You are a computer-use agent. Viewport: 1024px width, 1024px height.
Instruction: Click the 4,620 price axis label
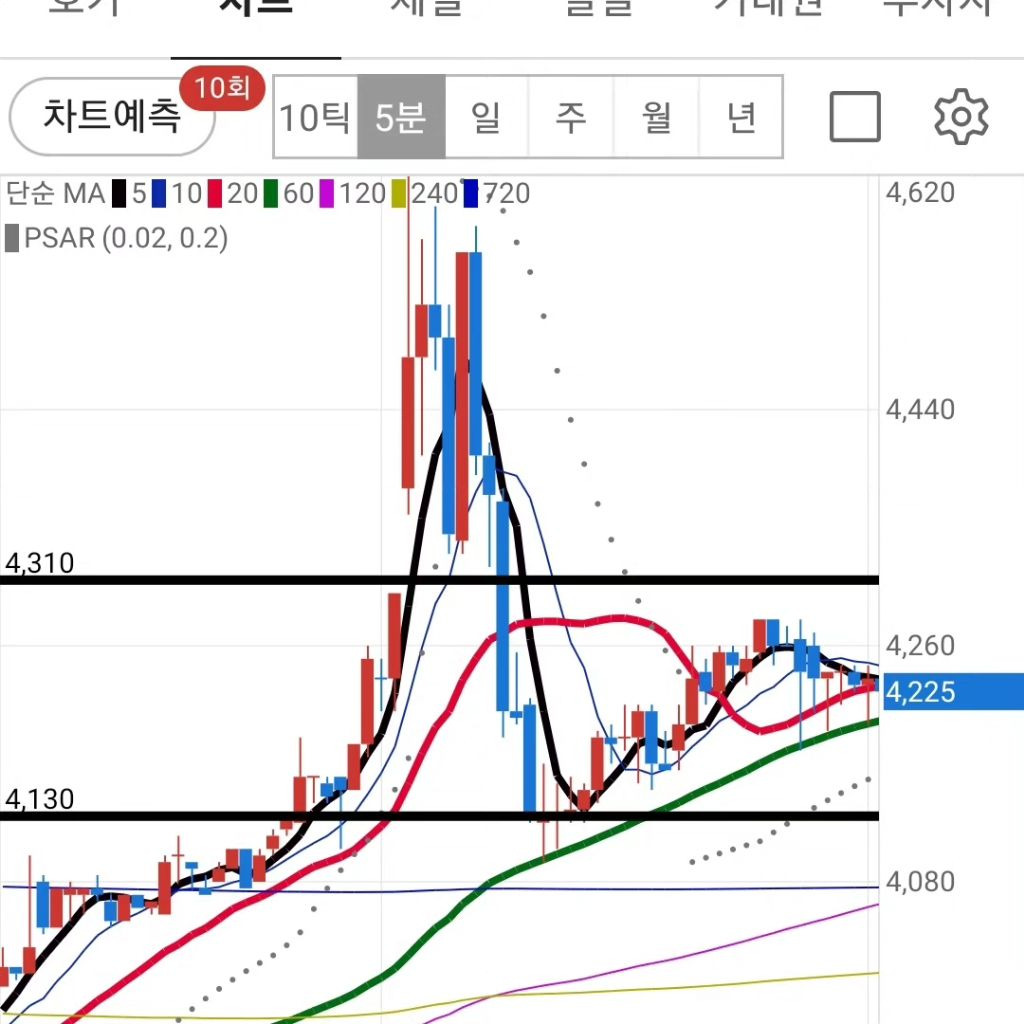click(x=920, y=193)
